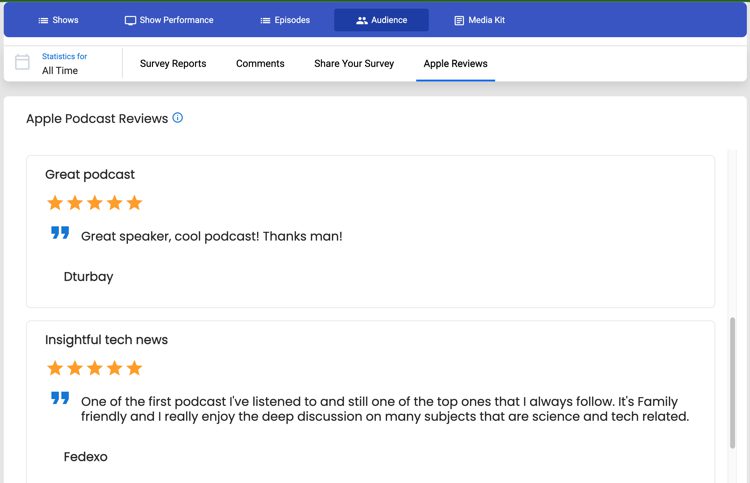Click the reviews list scrollbar thumb

[732, 383]
